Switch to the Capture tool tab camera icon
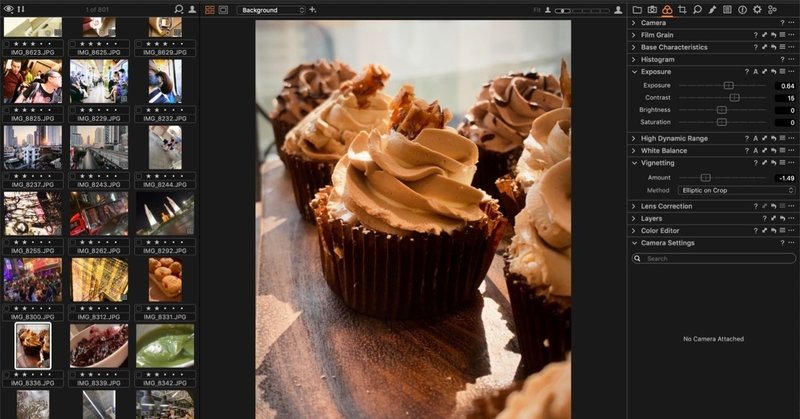The height and width of the screenshot is (419, 800). (x=652, y=10)
